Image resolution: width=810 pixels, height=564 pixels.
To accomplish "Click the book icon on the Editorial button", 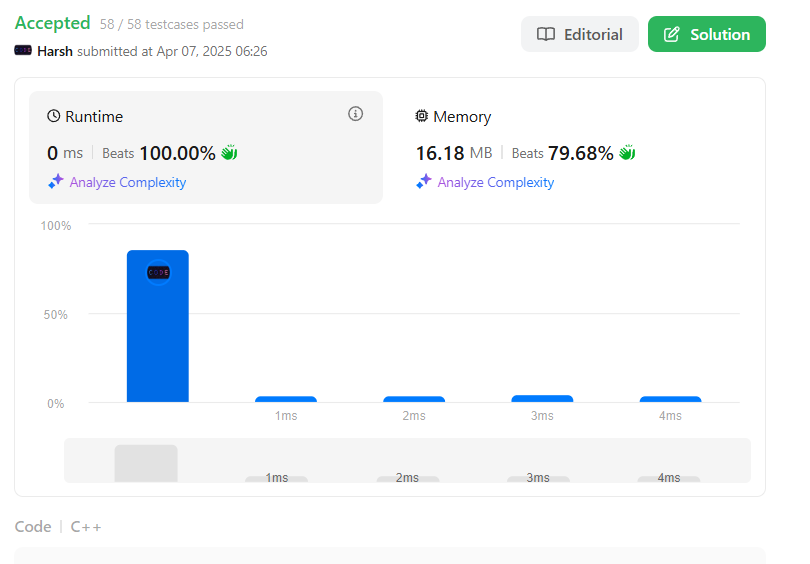I will (546, 34).
